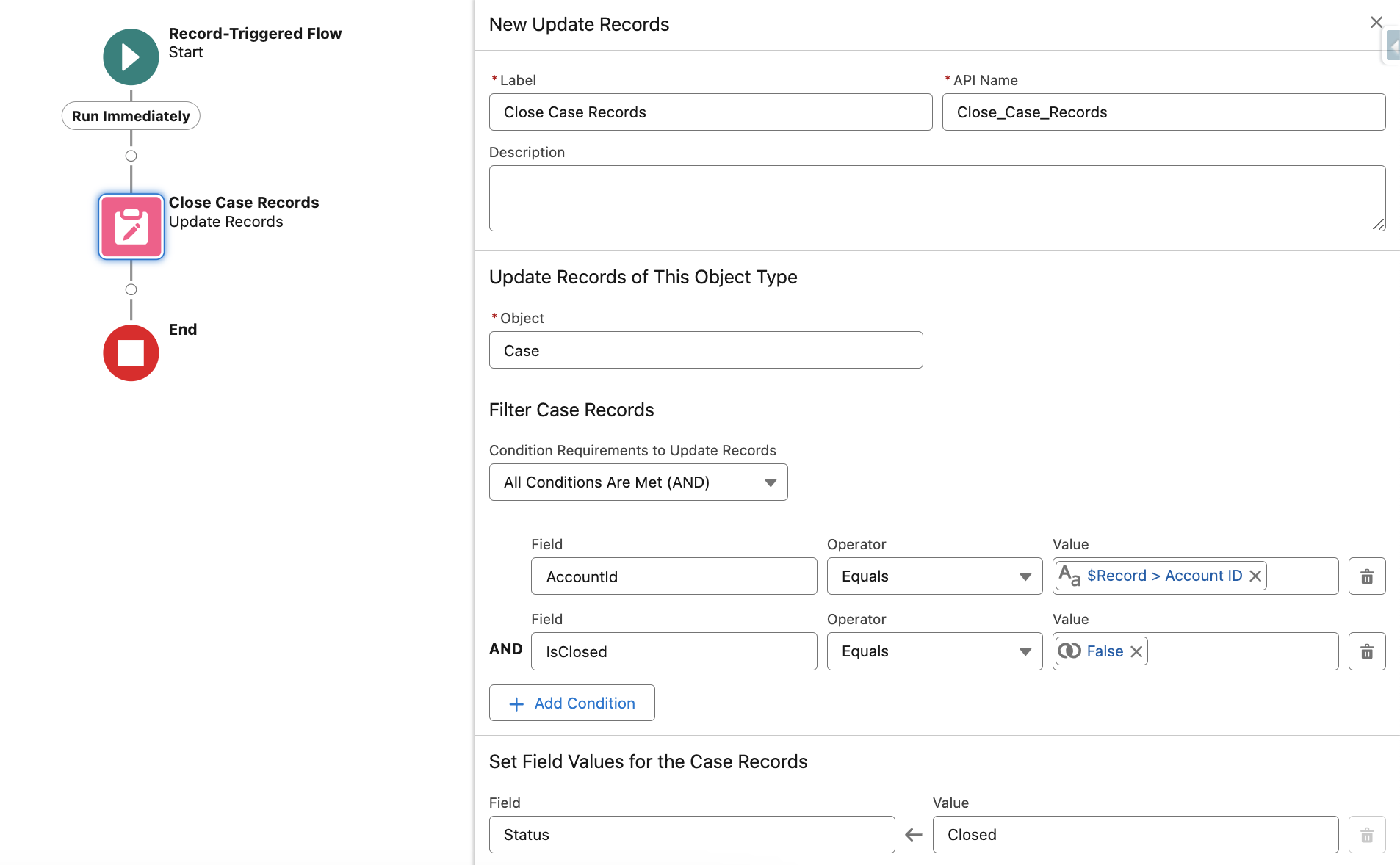This screenshot has height=865, width=1400.
Task: Click into the Label text field
Action: 710,112
